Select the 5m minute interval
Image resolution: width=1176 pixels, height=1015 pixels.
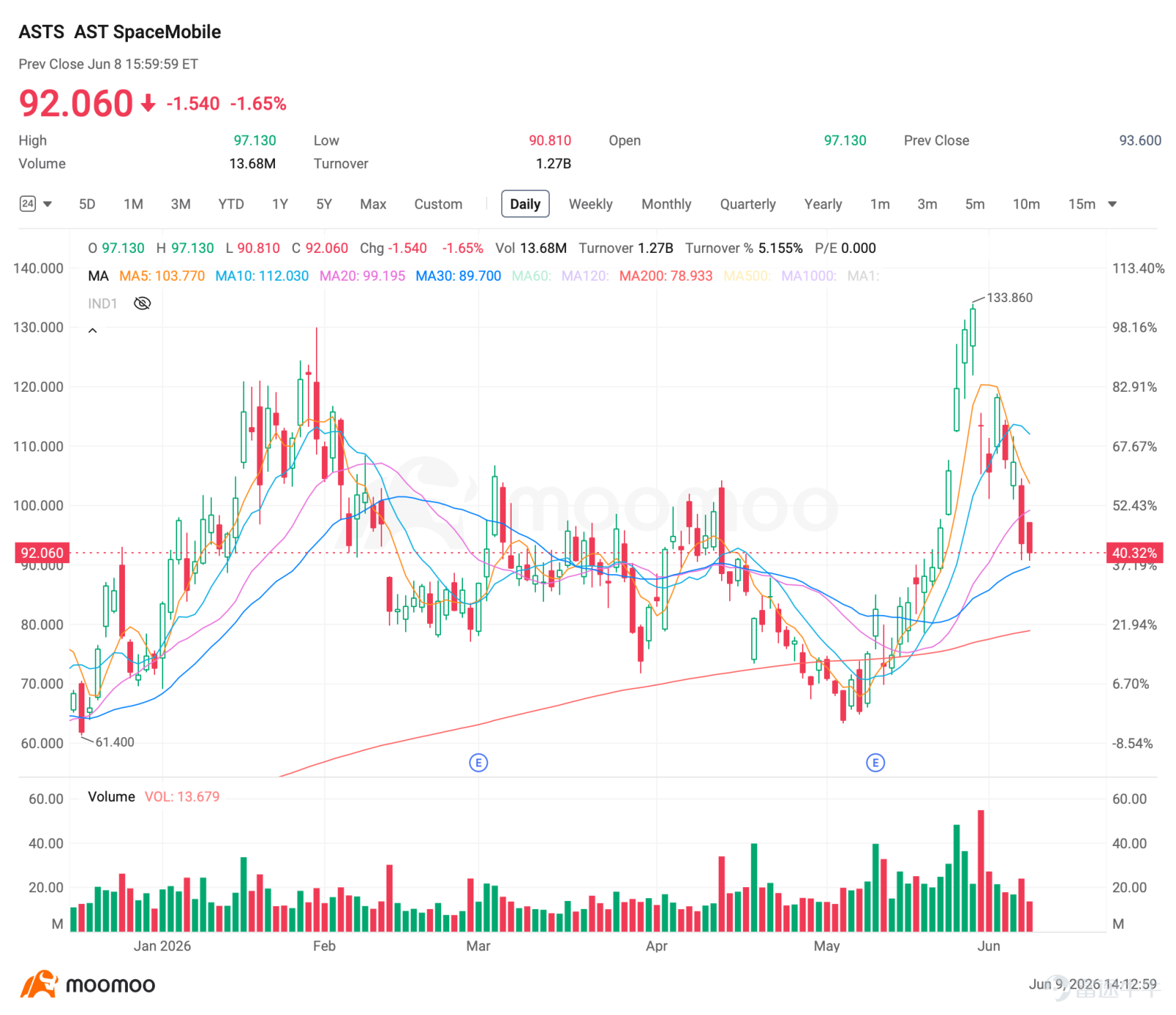(x=975, y=204)
